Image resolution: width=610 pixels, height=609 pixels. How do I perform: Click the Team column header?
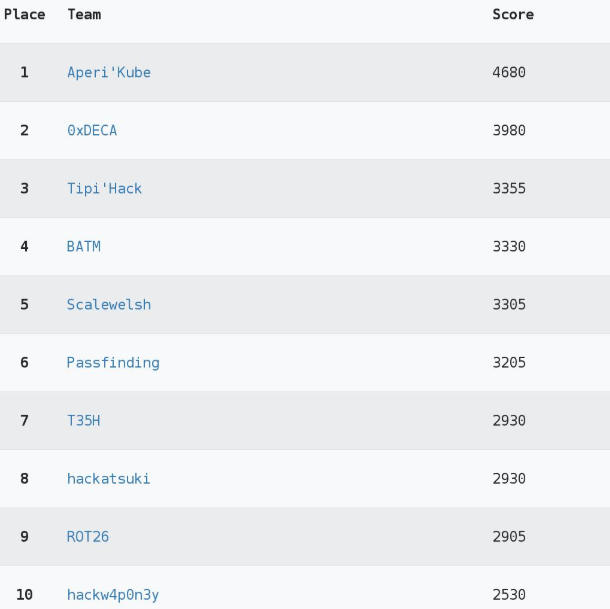click(84, 14)
